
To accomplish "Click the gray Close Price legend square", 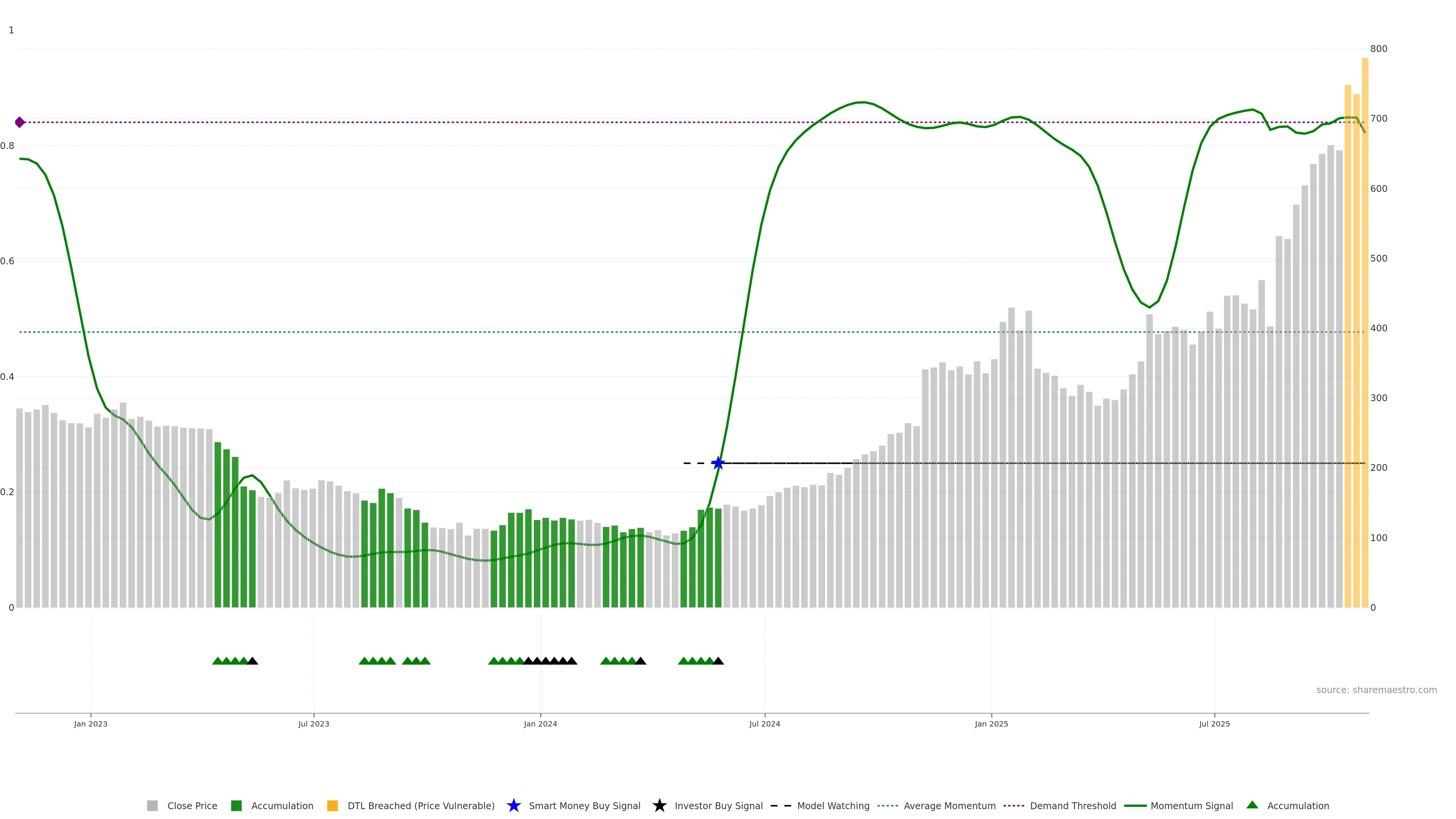I will (152, 805).
